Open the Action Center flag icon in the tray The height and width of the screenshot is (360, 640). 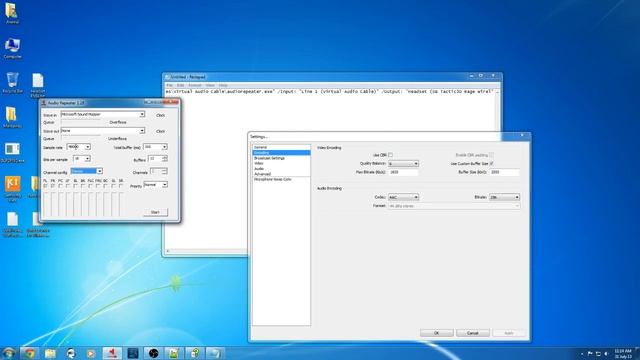click(590, 354)
